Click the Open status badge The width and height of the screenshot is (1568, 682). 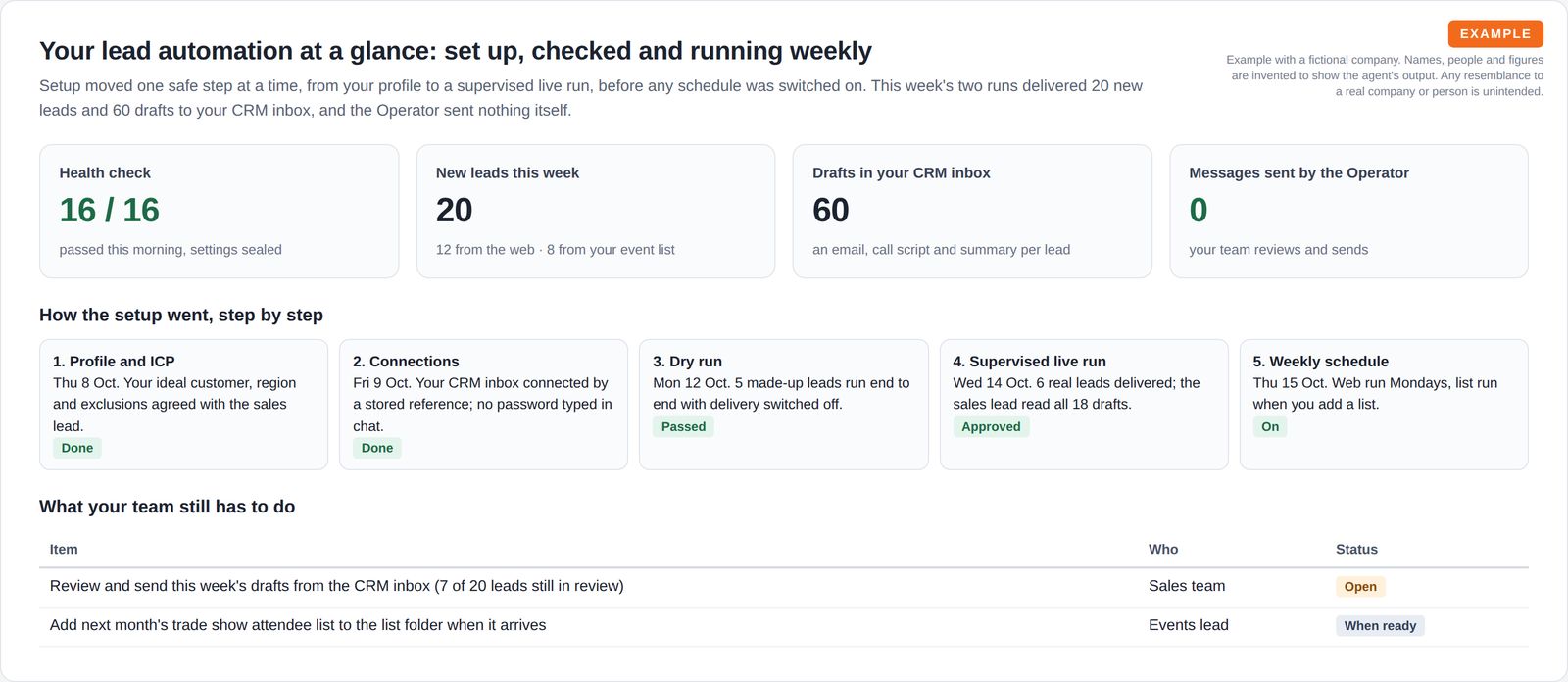coord(1360,587)
